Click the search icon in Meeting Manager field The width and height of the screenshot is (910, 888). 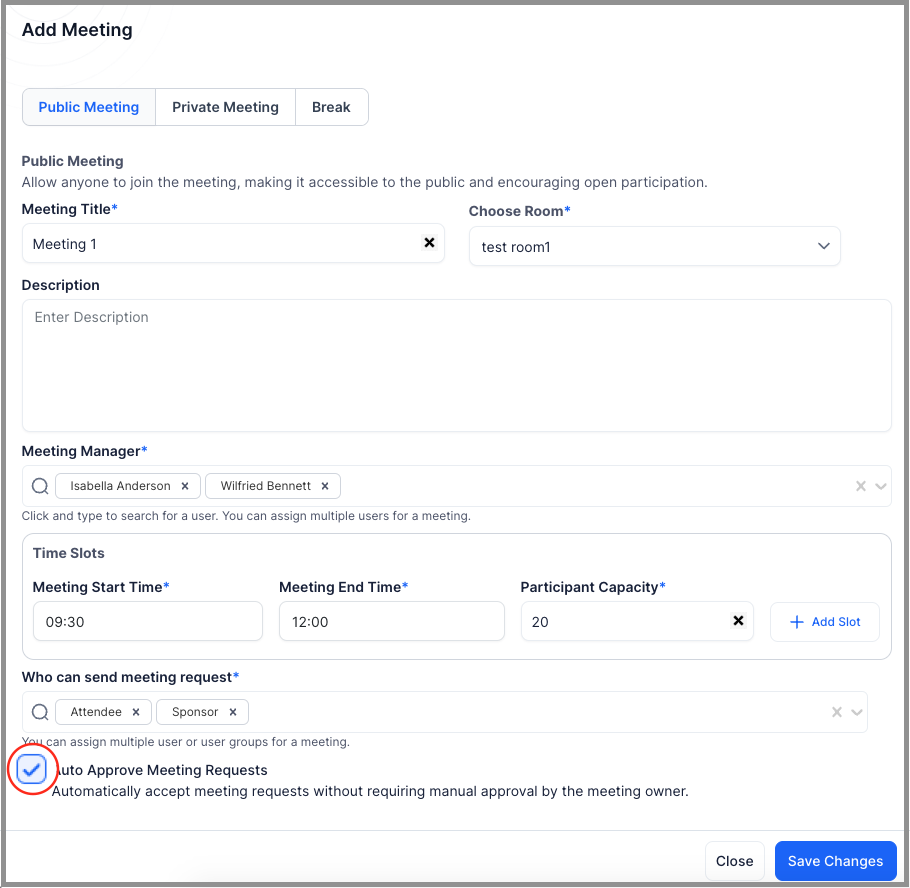[40, 486]
